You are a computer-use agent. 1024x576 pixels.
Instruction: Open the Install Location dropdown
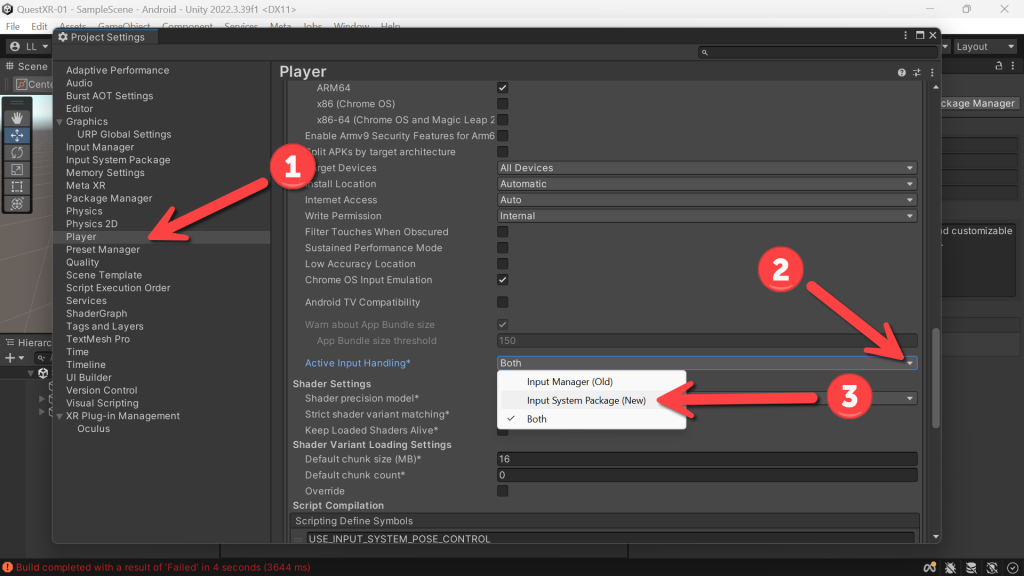707,184
